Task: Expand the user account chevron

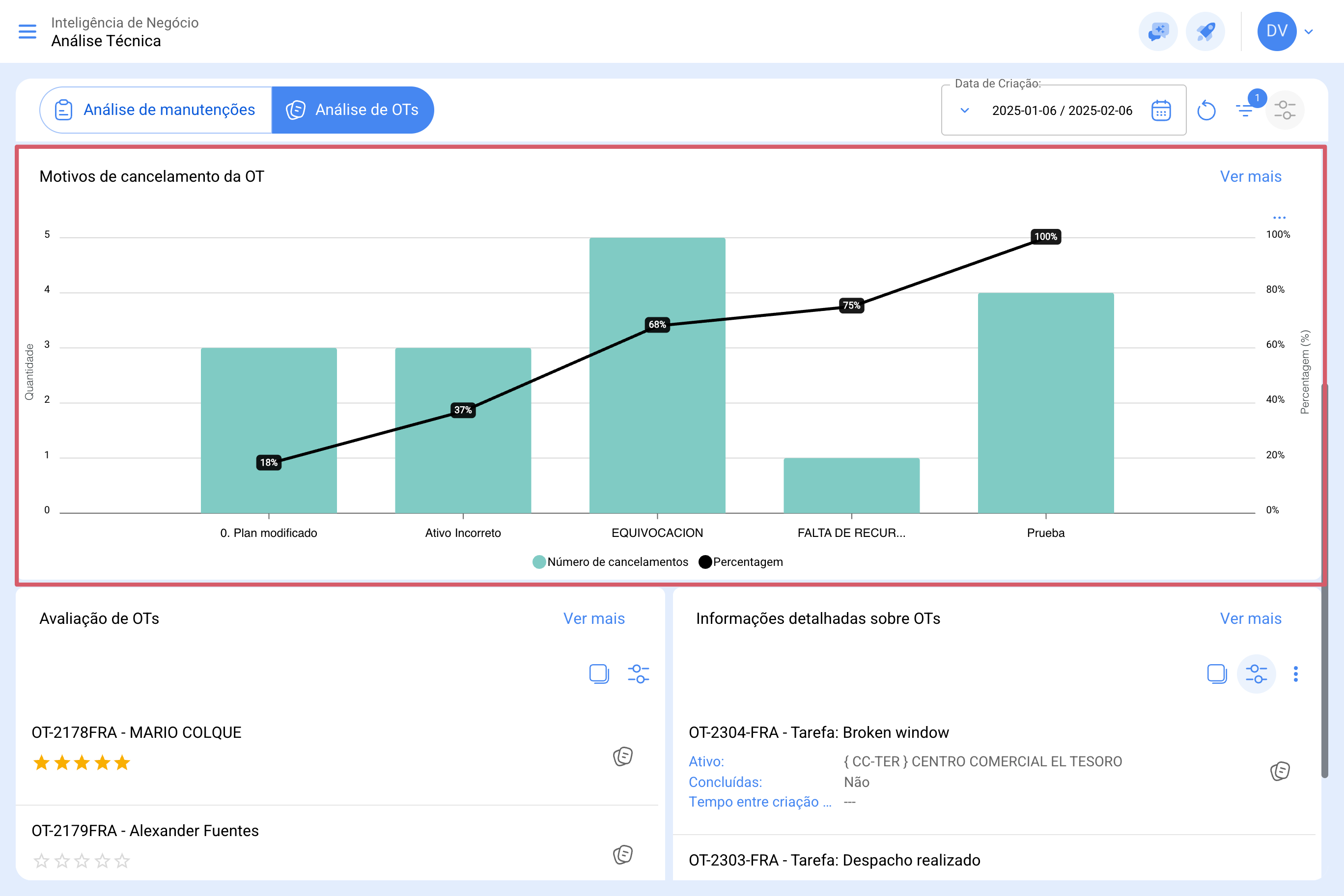Action: (x=1309, y=32)
